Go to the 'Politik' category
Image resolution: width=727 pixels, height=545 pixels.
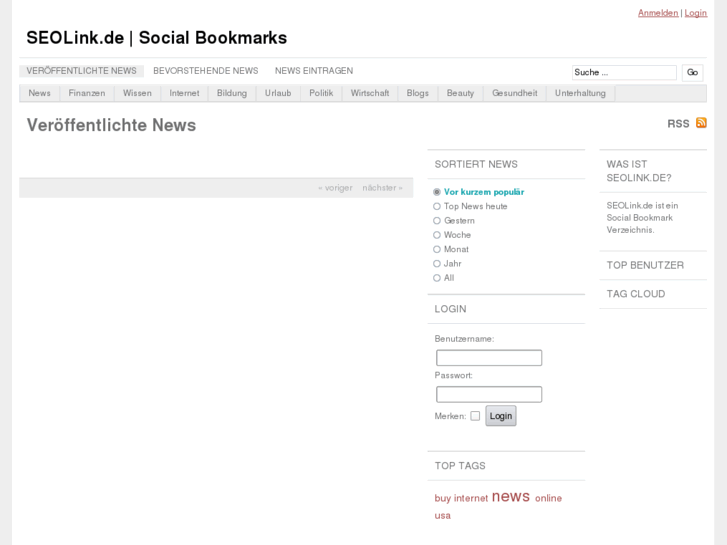click(321, 93)
